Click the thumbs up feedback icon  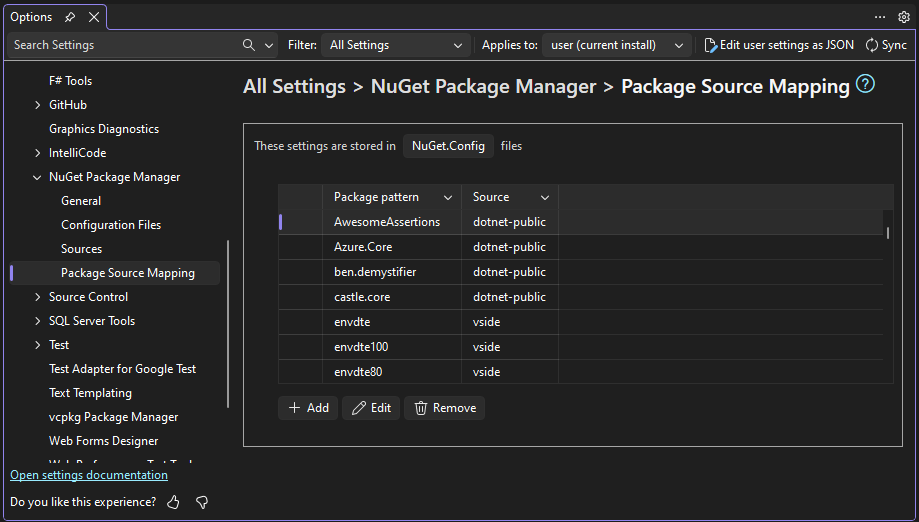pos(173,502)
